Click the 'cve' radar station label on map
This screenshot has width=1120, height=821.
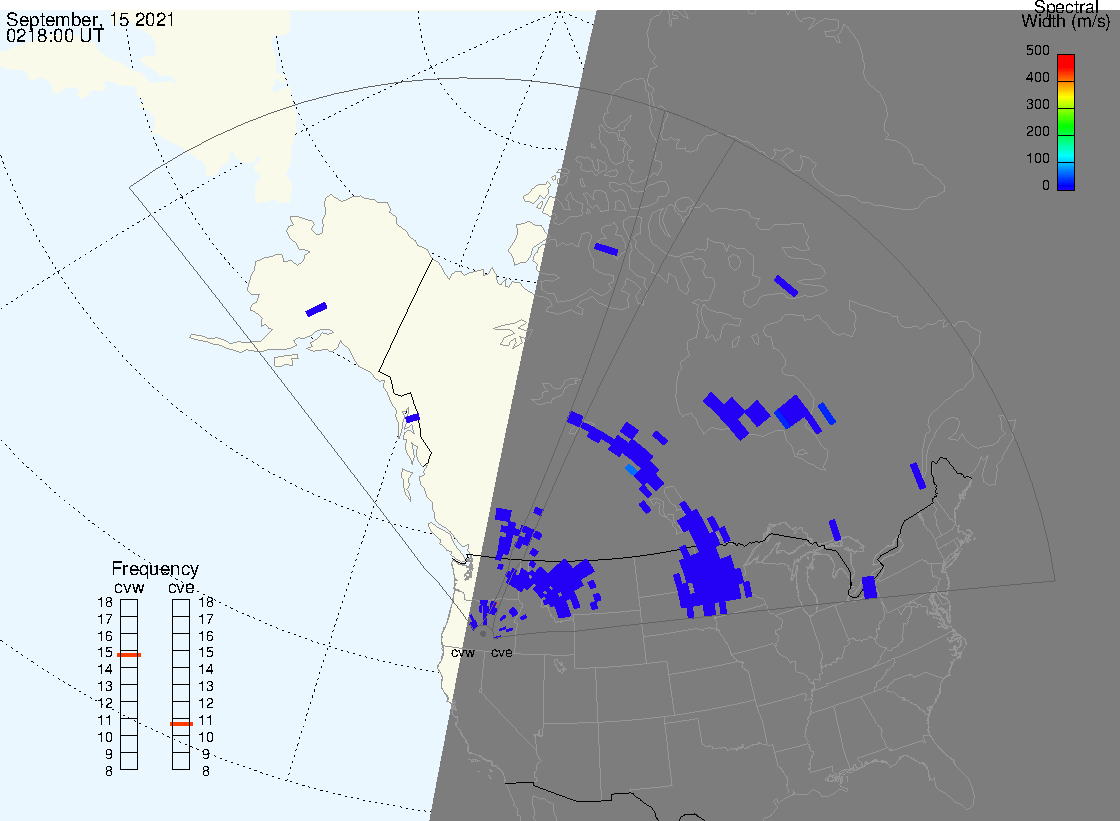coord(501,652)
